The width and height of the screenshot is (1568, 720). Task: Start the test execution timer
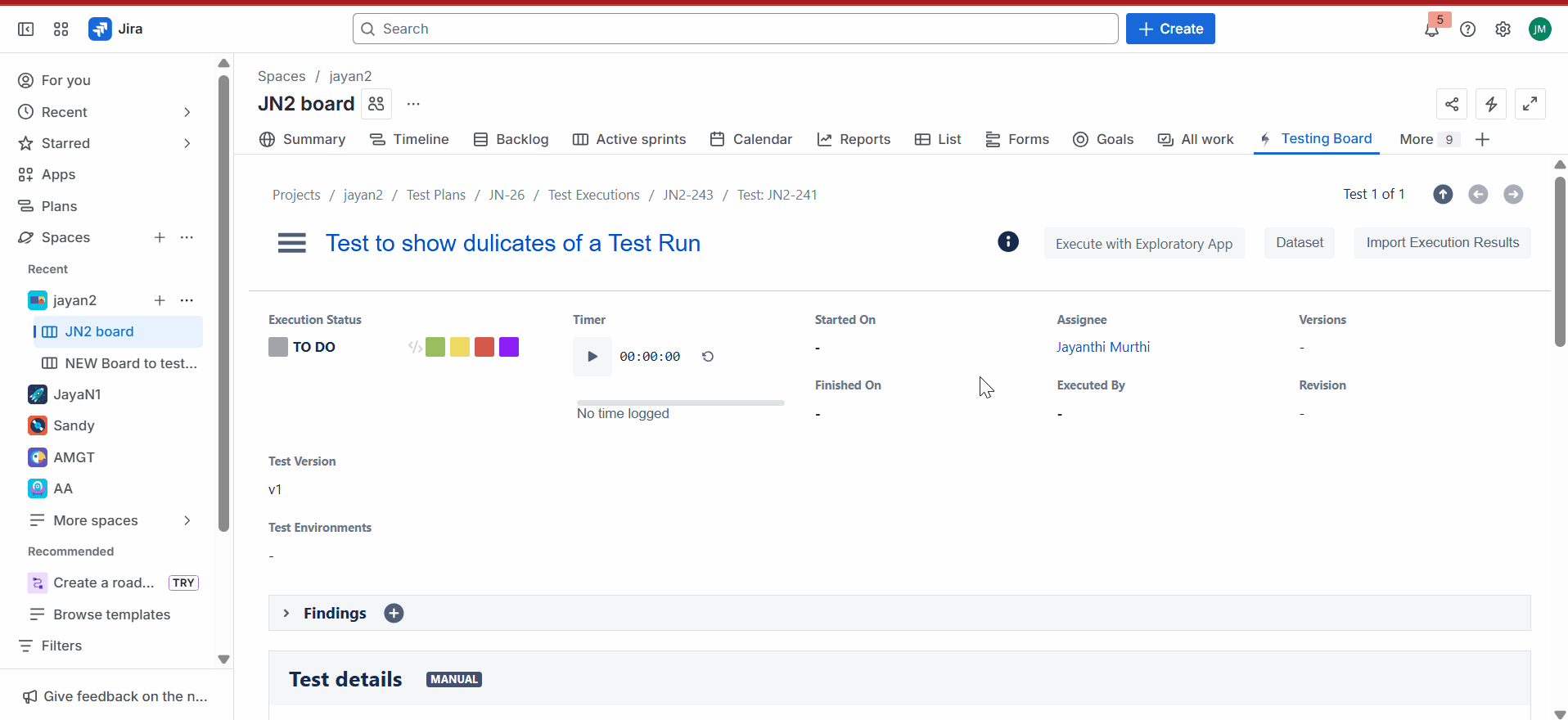click(592, 357)
